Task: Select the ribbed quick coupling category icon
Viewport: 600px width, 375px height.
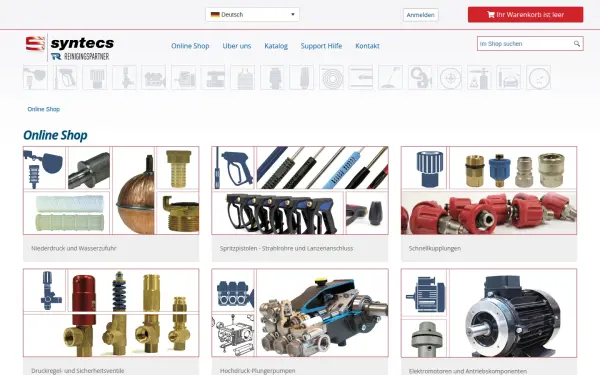Action: pos(95,77)
